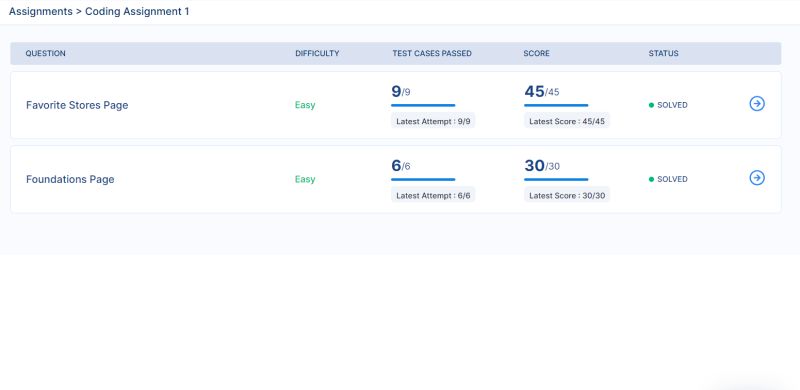Screen dimensions: 800x390
Task: Click SOLVED status on Foundations Page row
Action: pos(672,179)
